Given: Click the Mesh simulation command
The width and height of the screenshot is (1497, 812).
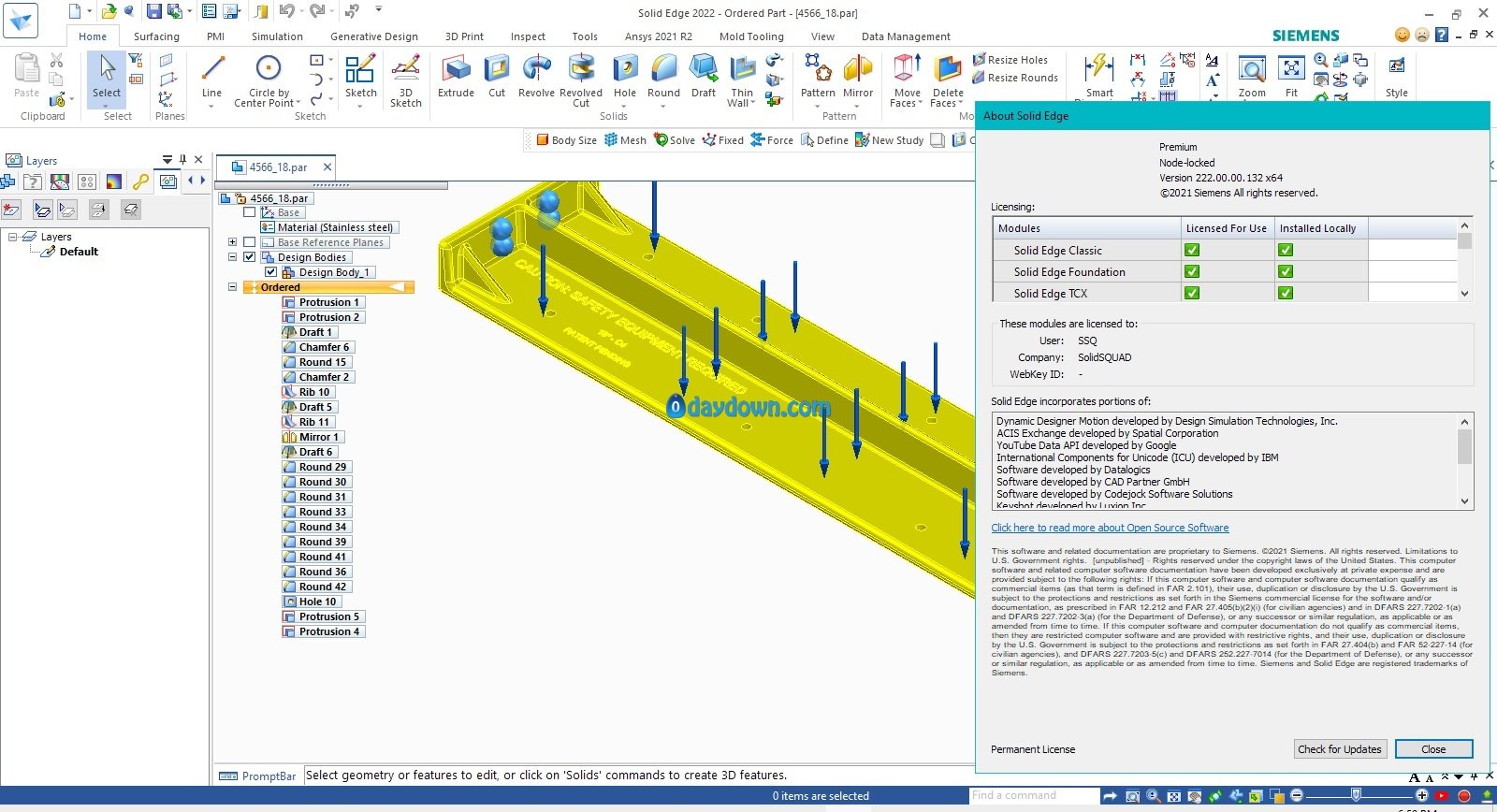Looking at the screenshot, I should pos(625,140).
